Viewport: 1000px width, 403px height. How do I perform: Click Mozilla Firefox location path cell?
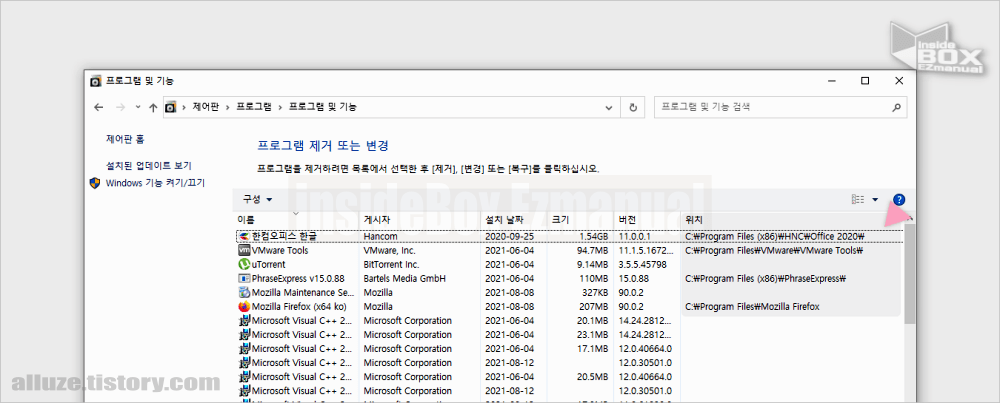pos(753,307)
